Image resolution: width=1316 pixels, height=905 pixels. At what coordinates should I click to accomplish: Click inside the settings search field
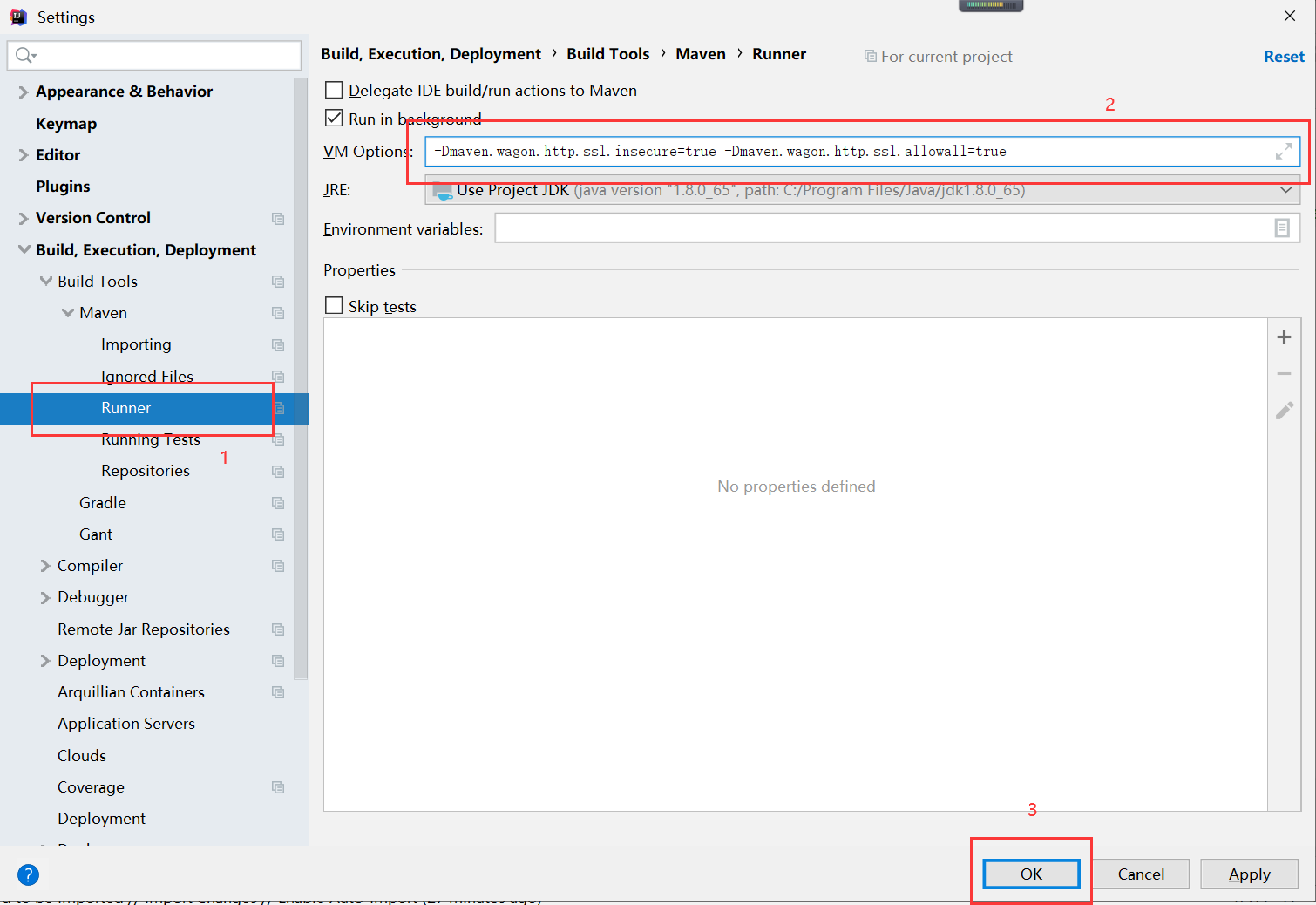[153, 55]
